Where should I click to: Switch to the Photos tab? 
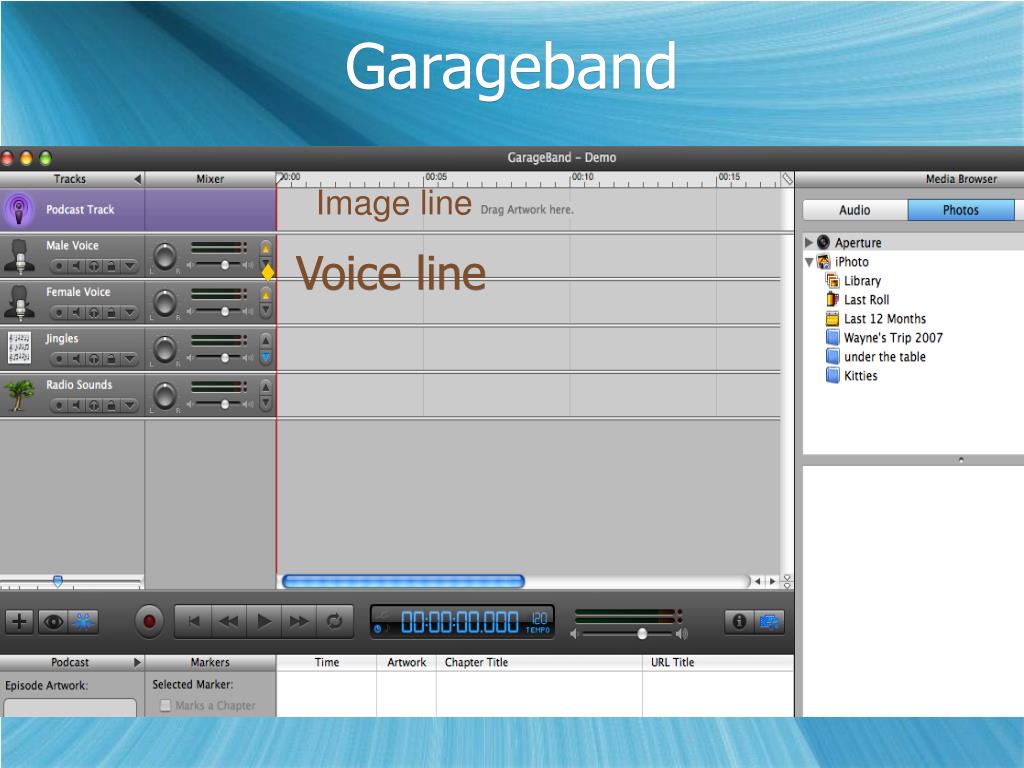pyautogui.click(x=961, y=210)
